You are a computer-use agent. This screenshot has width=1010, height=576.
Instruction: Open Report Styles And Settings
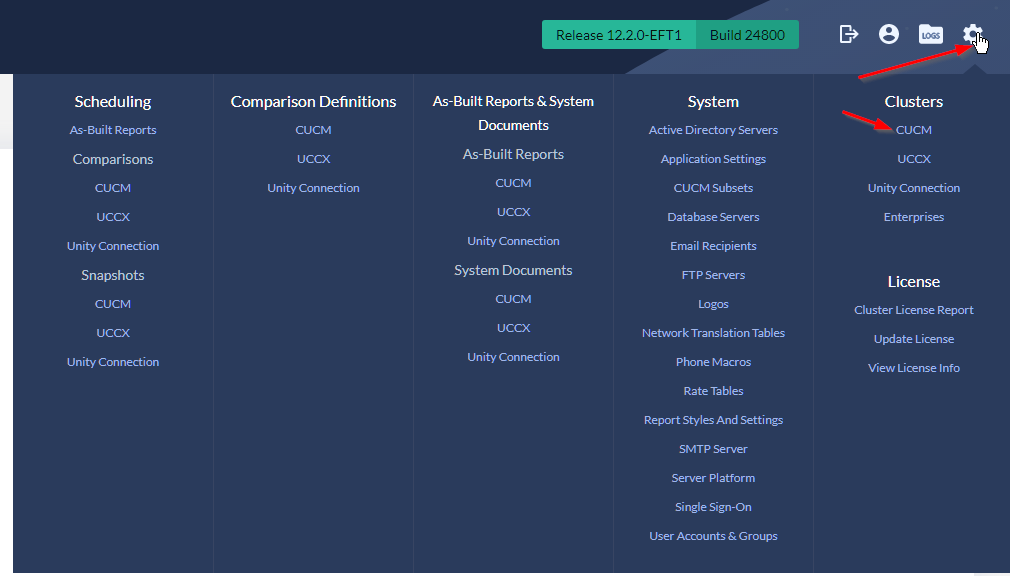click(713, 419)
